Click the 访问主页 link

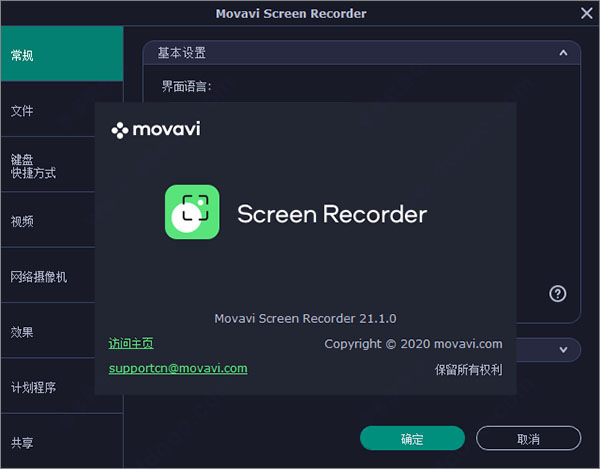tap(131, 343)
